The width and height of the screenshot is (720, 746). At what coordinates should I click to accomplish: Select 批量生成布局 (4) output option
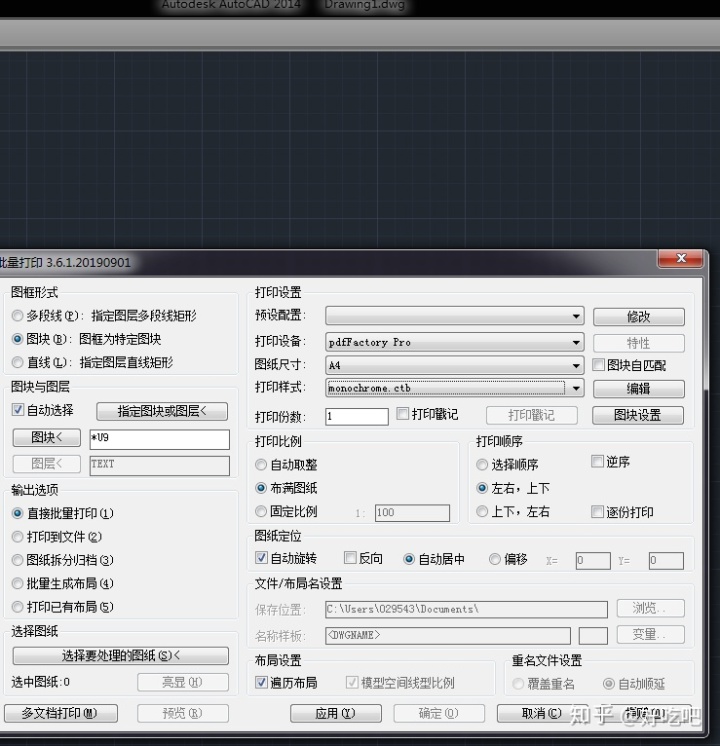tap(18, 583)
